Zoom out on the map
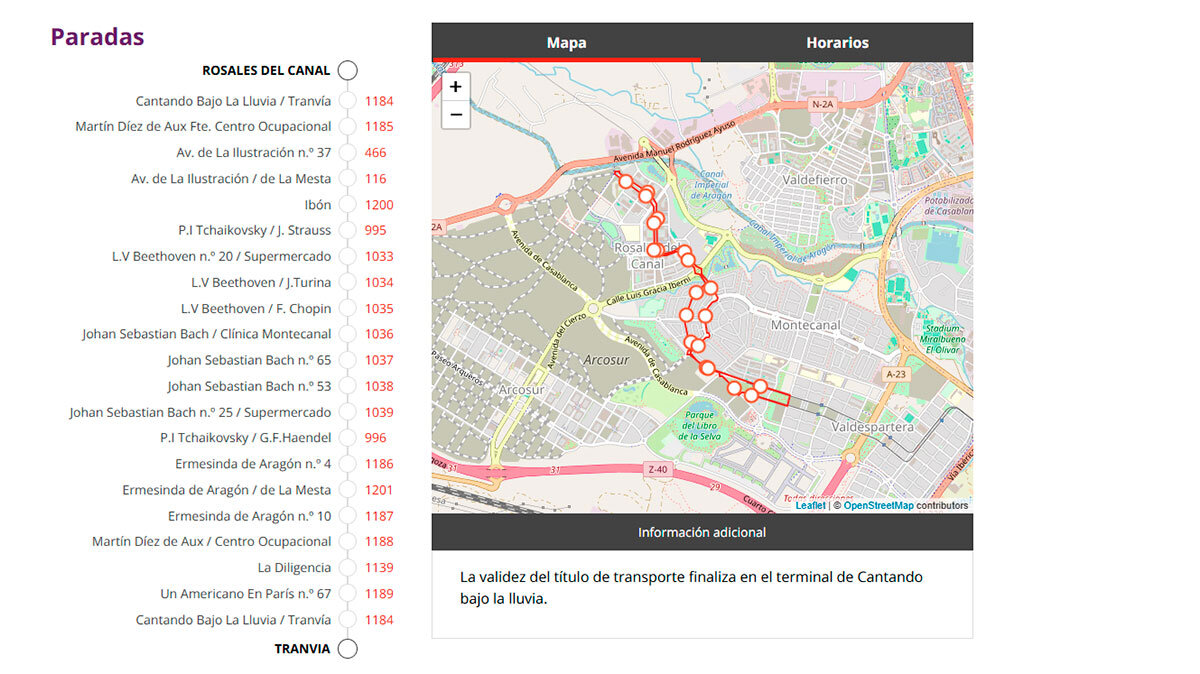Viewport: 1200px width, 674px height. (455, 114)
